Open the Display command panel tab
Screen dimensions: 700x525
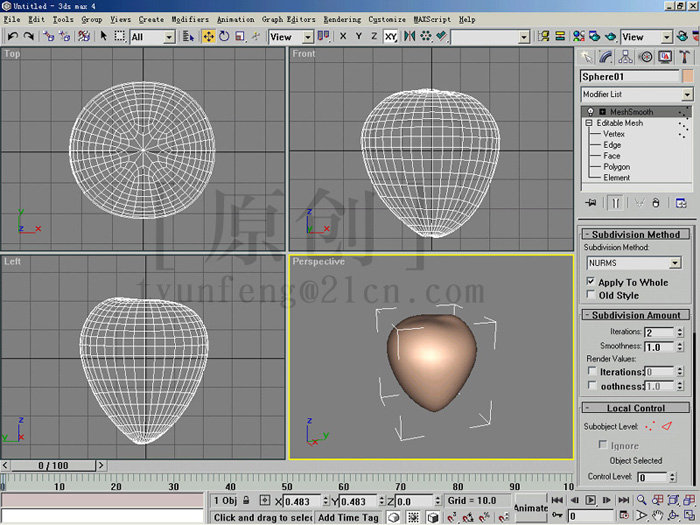click(x=665, y=57)
